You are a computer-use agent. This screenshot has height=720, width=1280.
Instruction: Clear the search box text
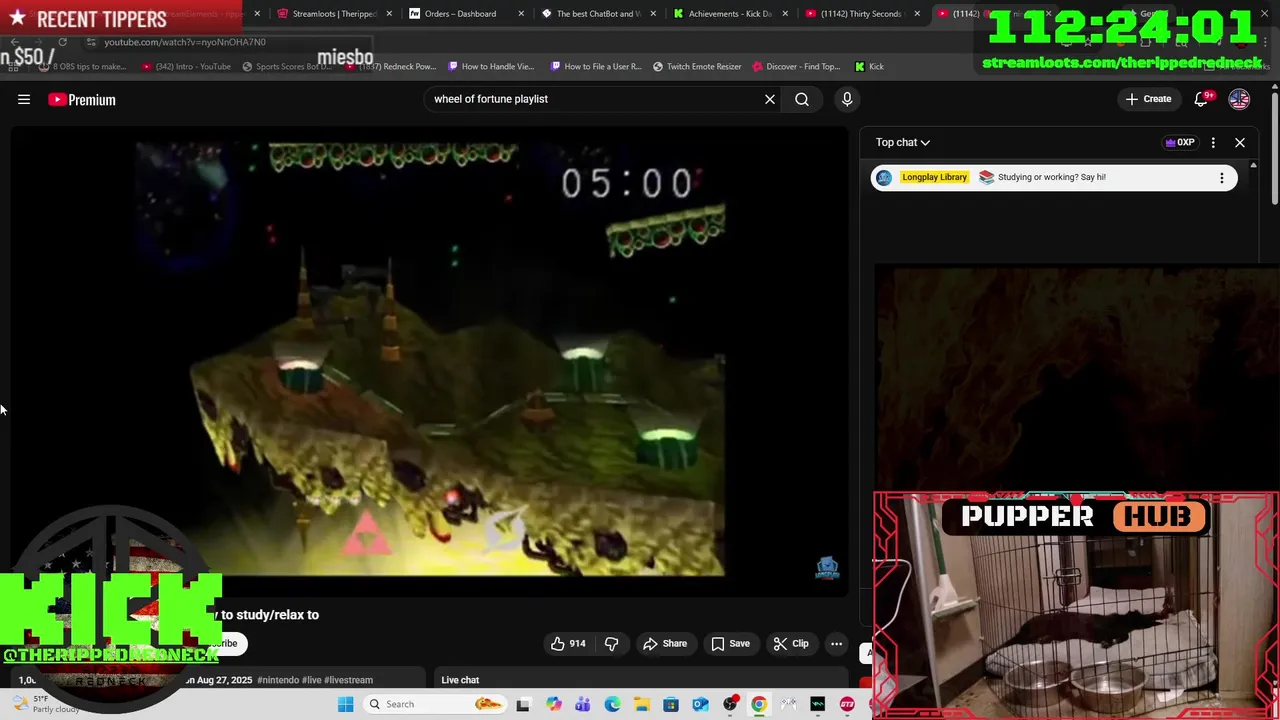click(x=770, y=99)
